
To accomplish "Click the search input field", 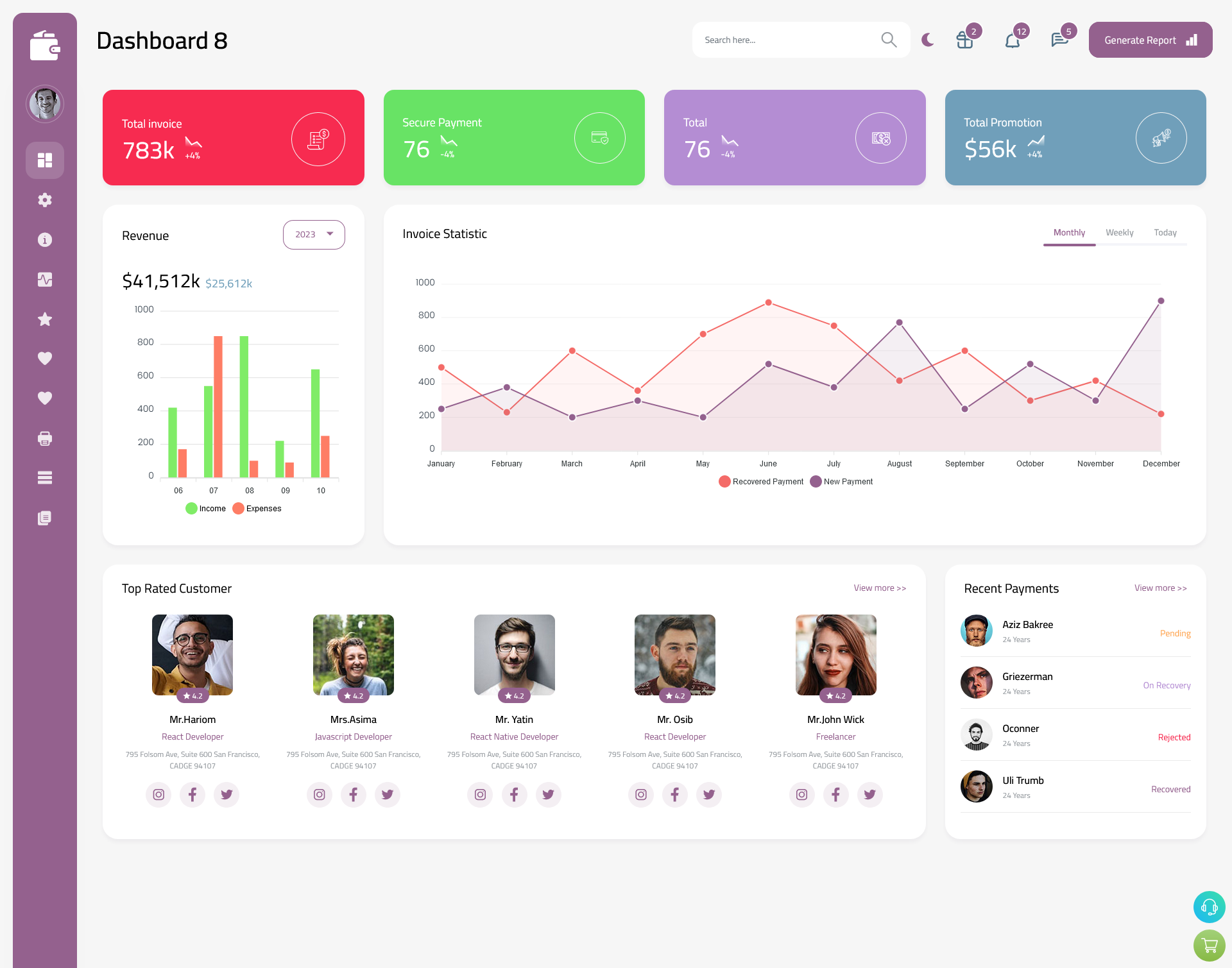I will click(x=786, y=40).
